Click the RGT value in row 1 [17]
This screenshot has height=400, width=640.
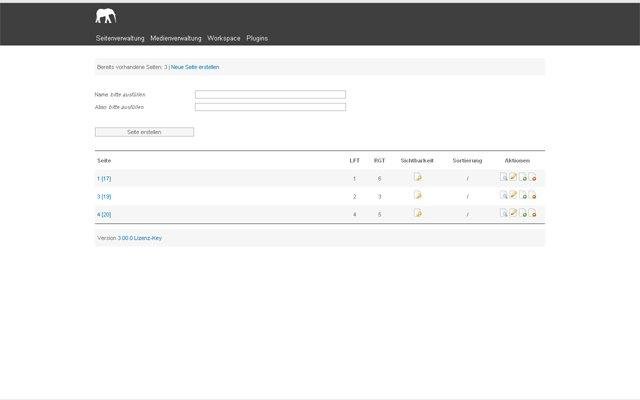tap(379, 178)
